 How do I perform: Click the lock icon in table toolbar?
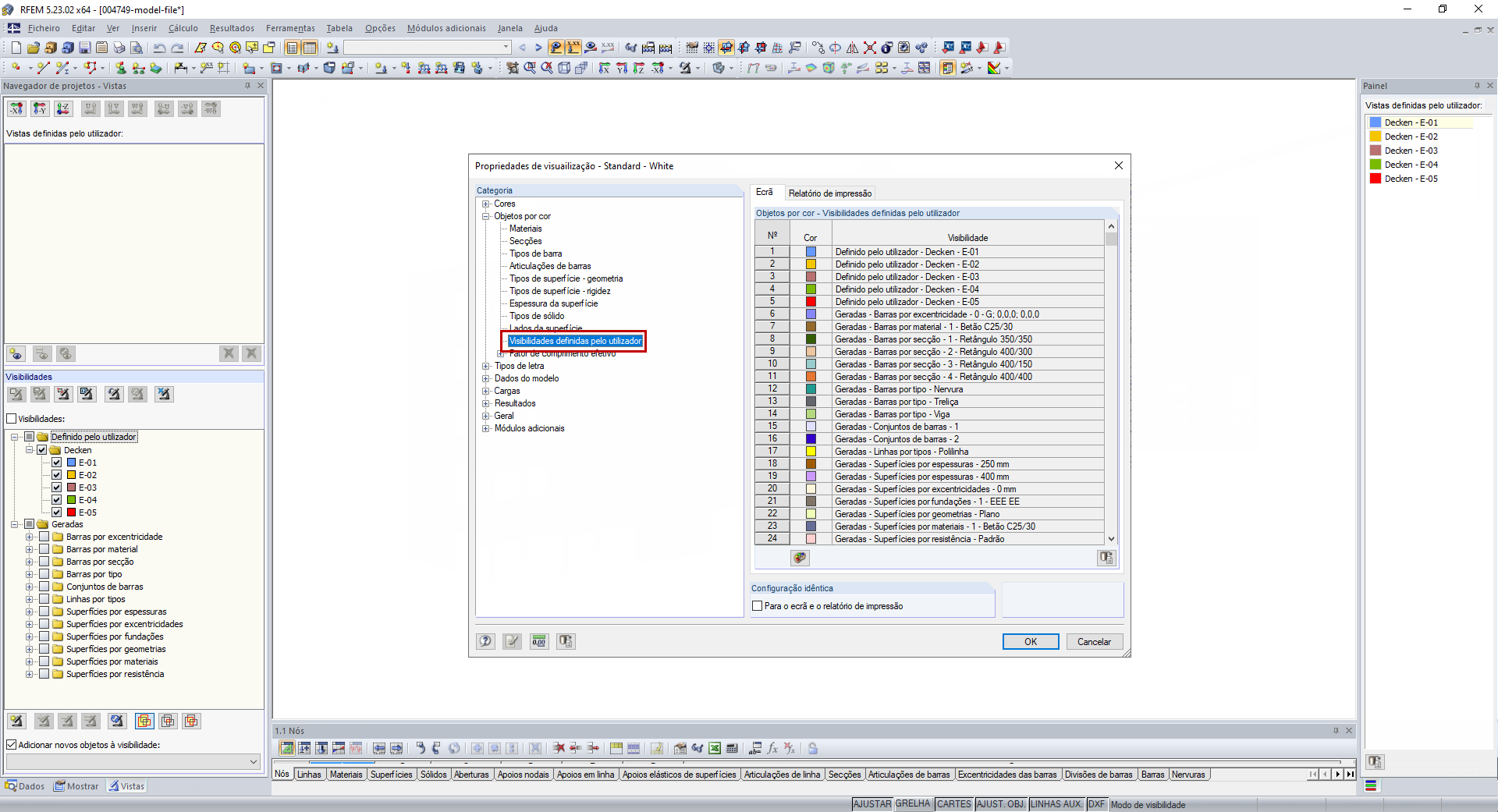(x=813, y=748)
